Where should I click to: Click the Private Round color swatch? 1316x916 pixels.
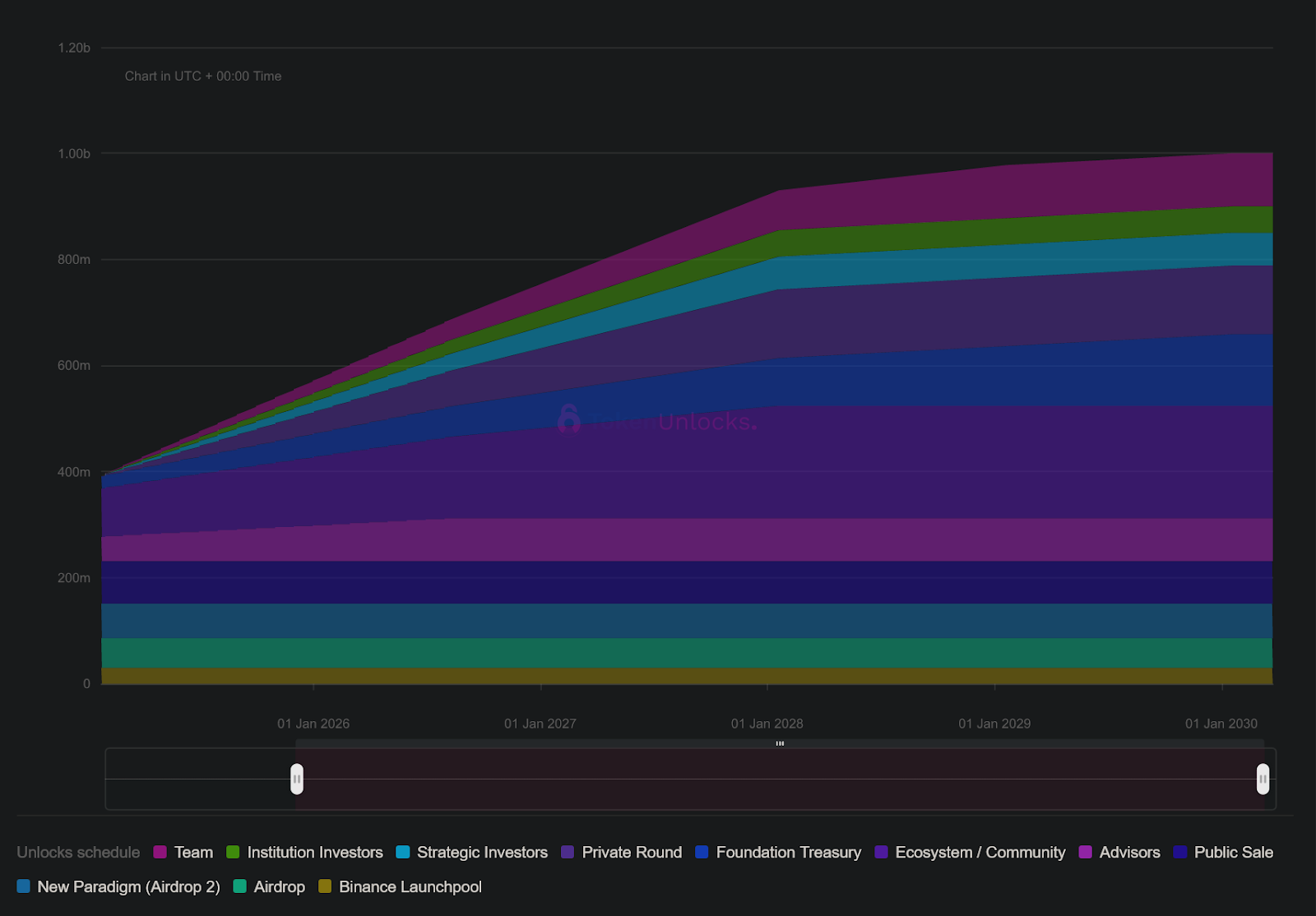[x=568, y=853]
